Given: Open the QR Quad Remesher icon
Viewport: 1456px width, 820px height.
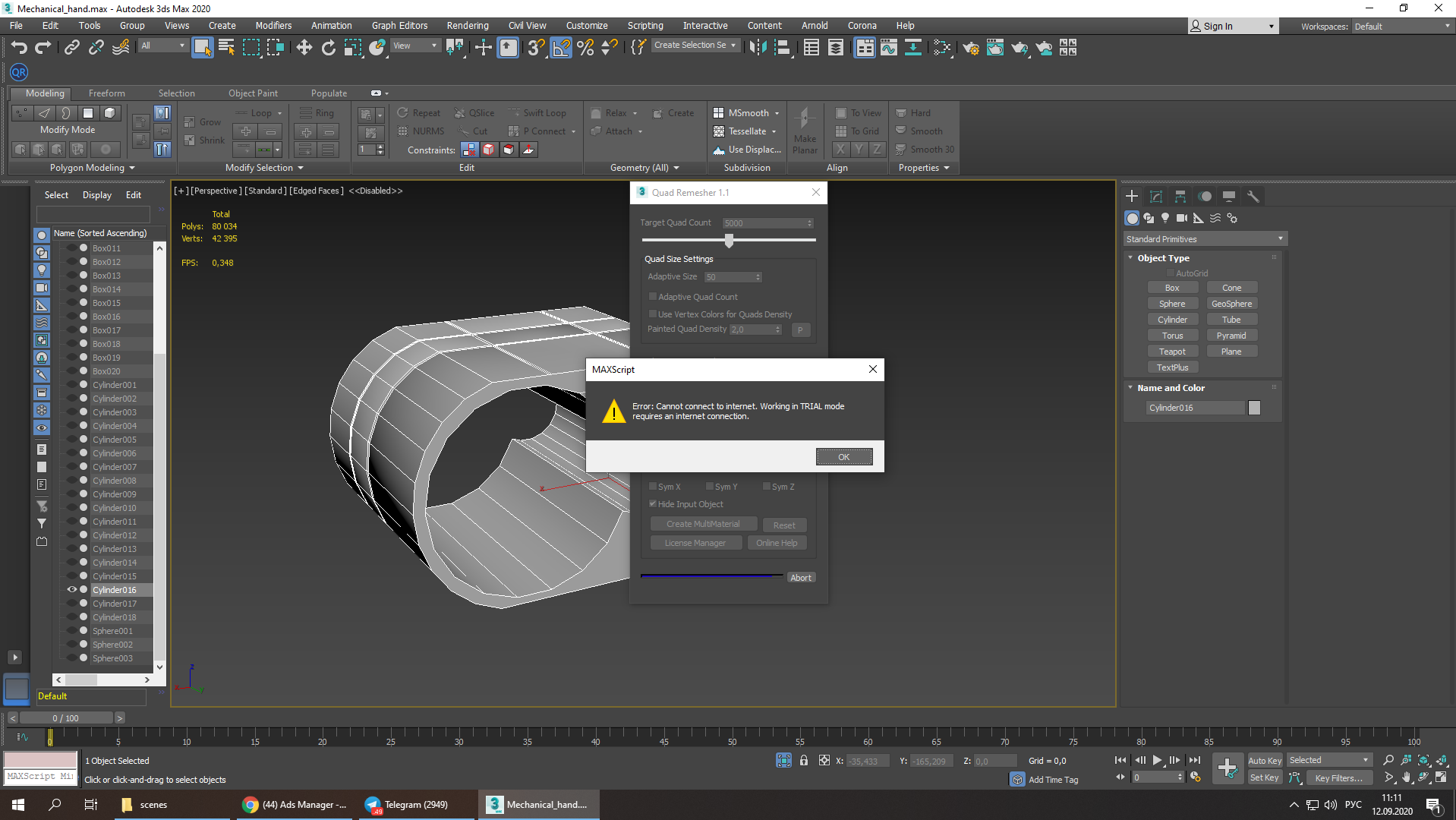Looking at the screenshot, I should [x=19, y=73].
